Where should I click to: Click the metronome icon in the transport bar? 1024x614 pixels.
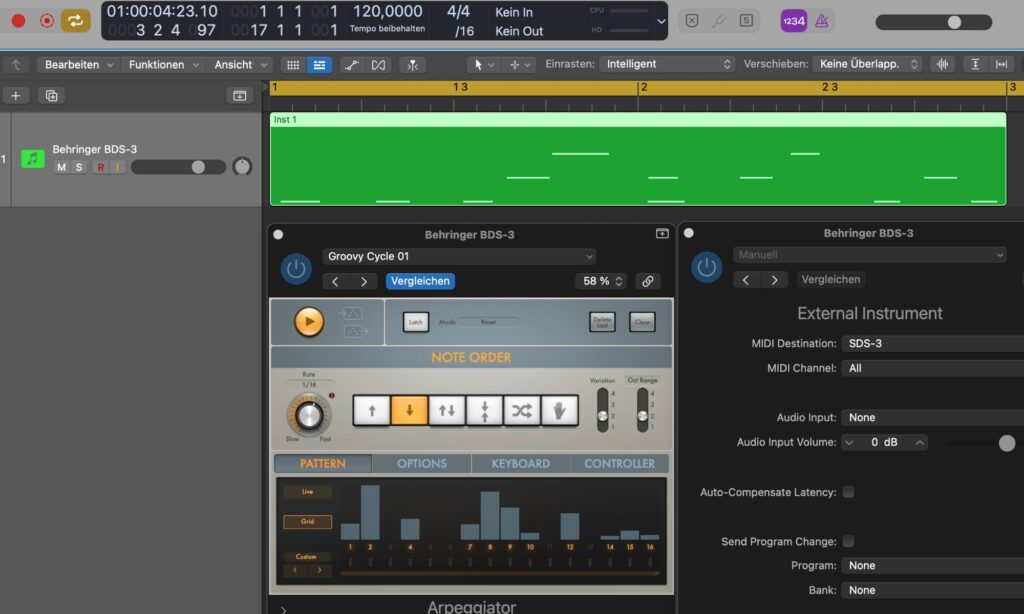point(820,20)
